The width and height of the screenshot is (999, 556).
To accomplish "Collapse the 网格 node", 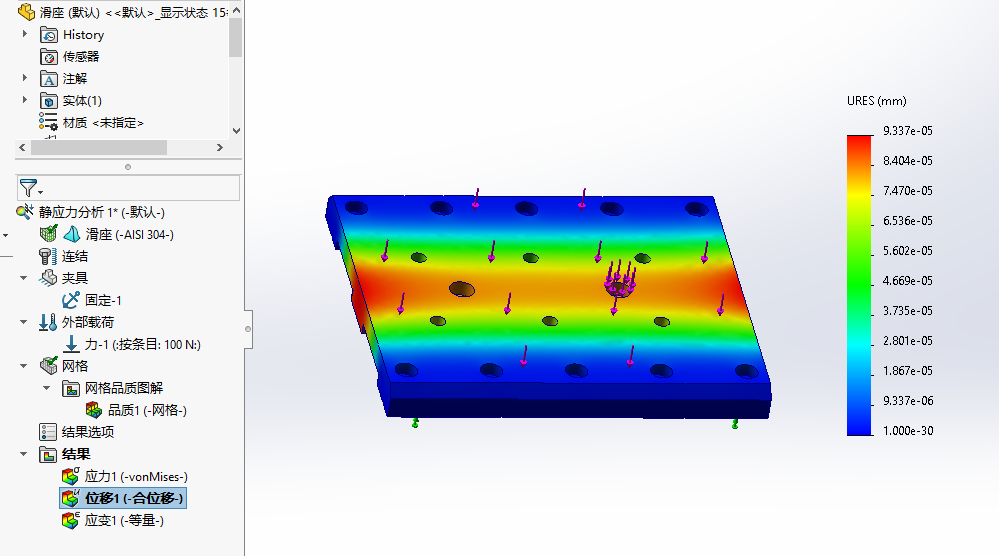I will [24, 366].
